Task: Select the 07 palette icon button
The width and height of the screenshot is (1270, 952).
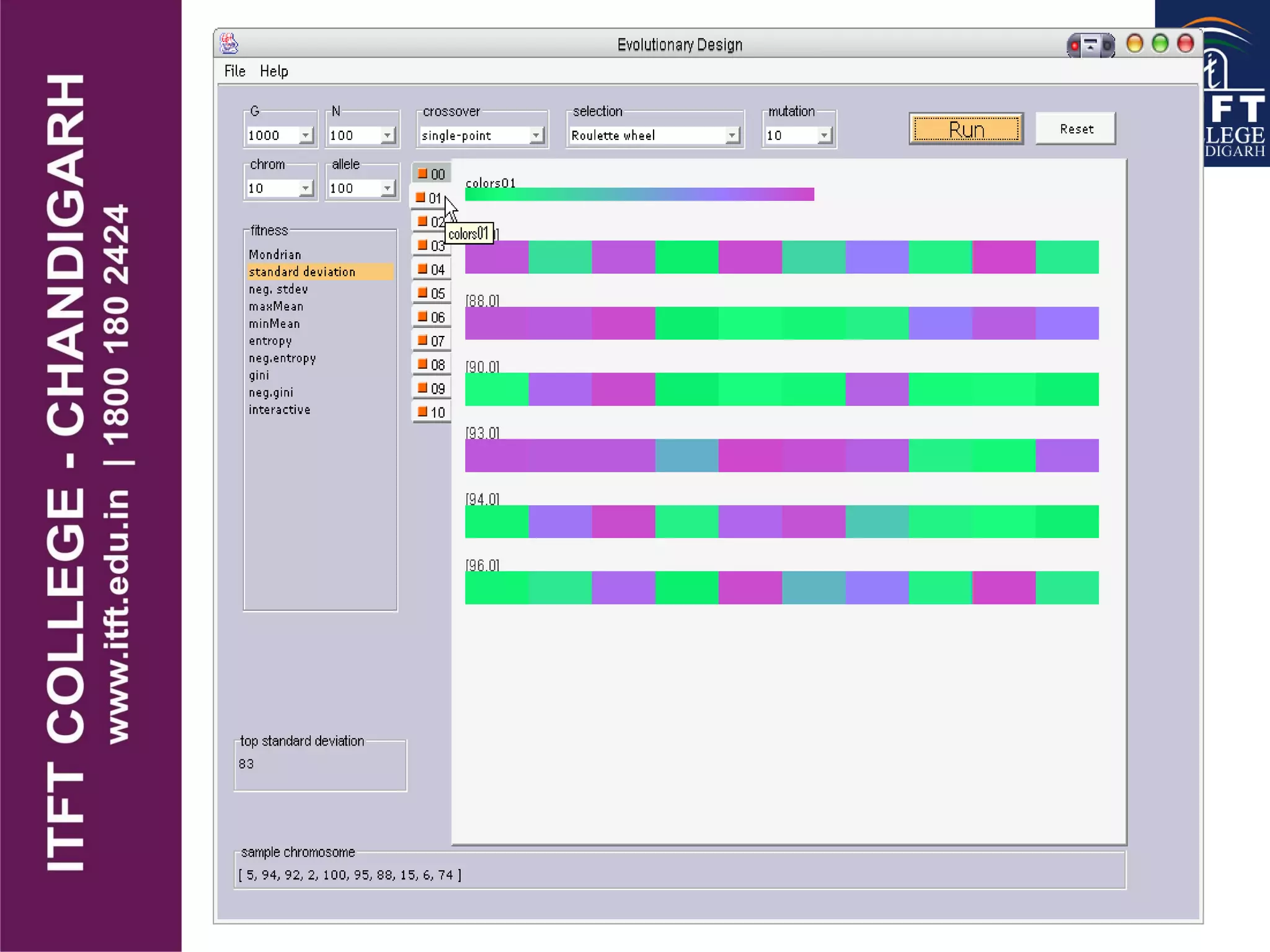Action: (x=431, y=341)
